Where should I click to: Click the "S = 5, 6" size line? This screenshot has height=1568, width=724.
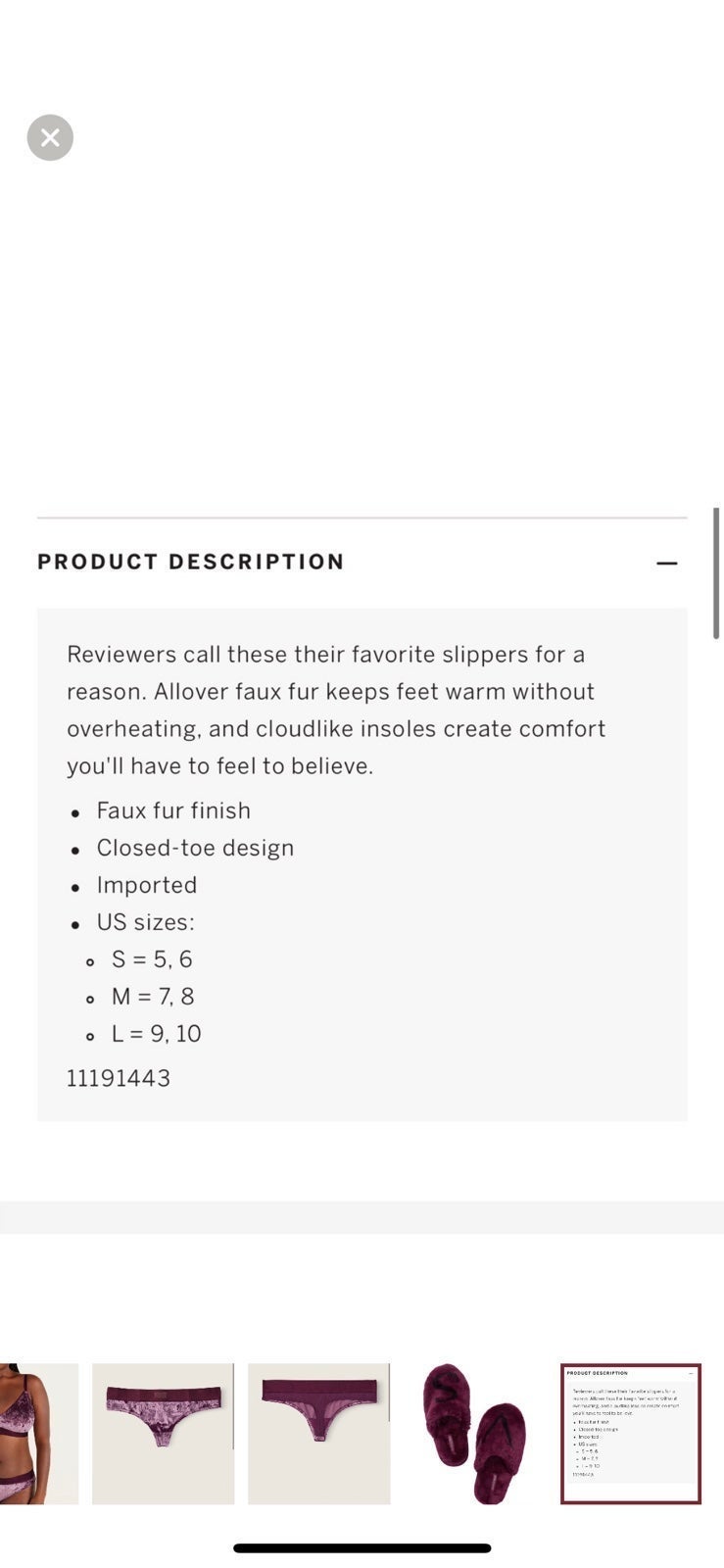152,959
